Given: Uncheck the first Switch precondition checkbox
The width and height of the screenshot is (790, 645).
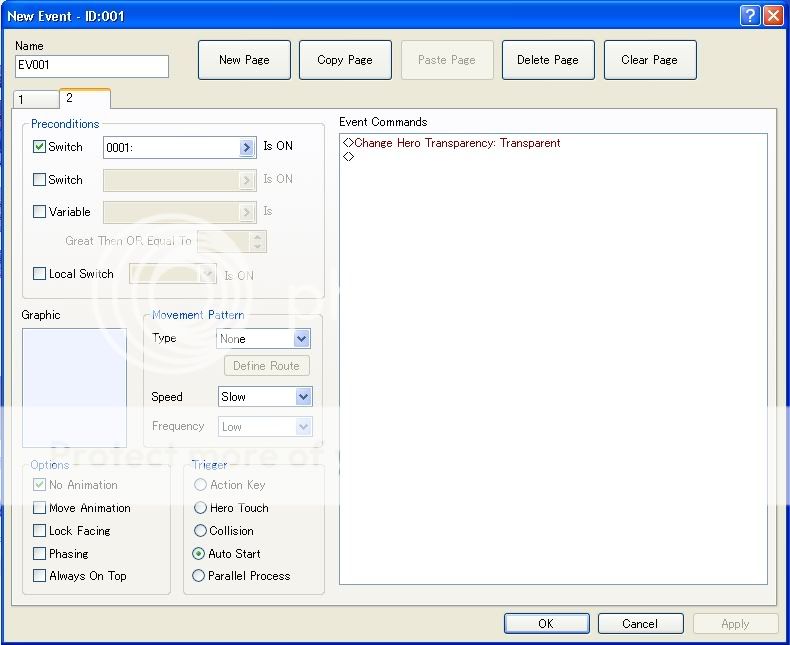Looking at the screenshot, I should pos(40,147).
